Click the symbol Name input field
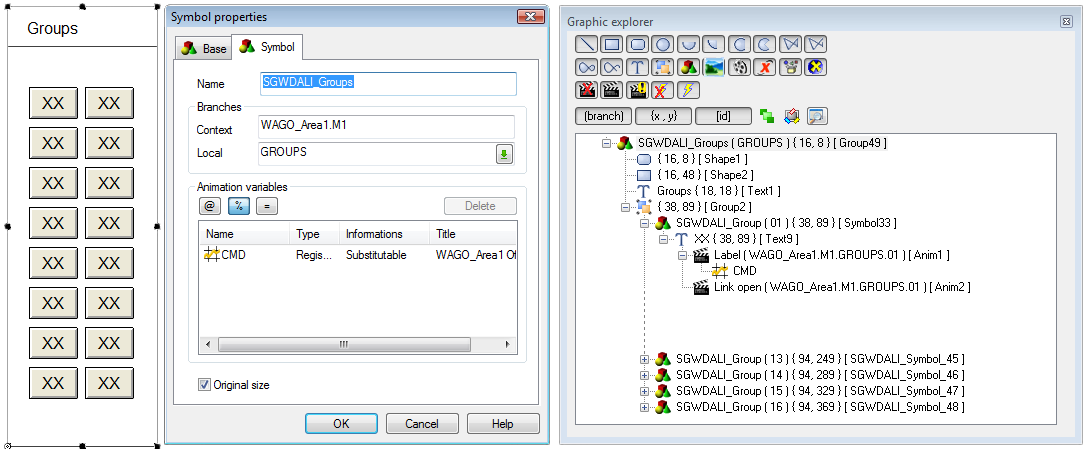The height and width of the screenshot is (449, 1085). point(386,84)
